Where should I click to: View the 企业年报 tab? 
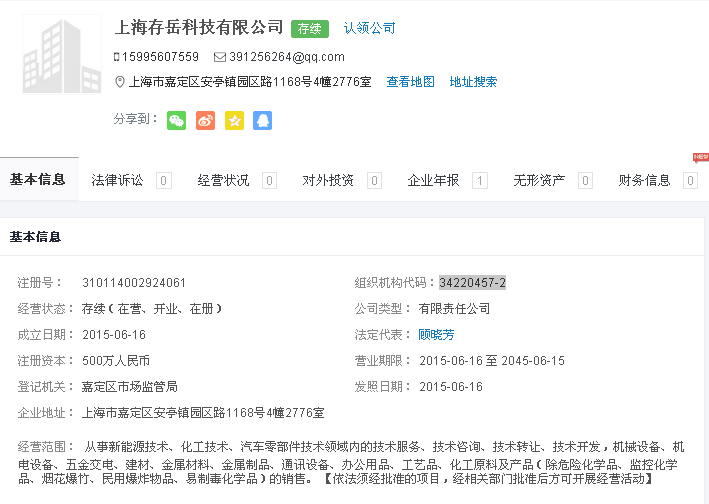pyautogui.click(x=433, y=181)
